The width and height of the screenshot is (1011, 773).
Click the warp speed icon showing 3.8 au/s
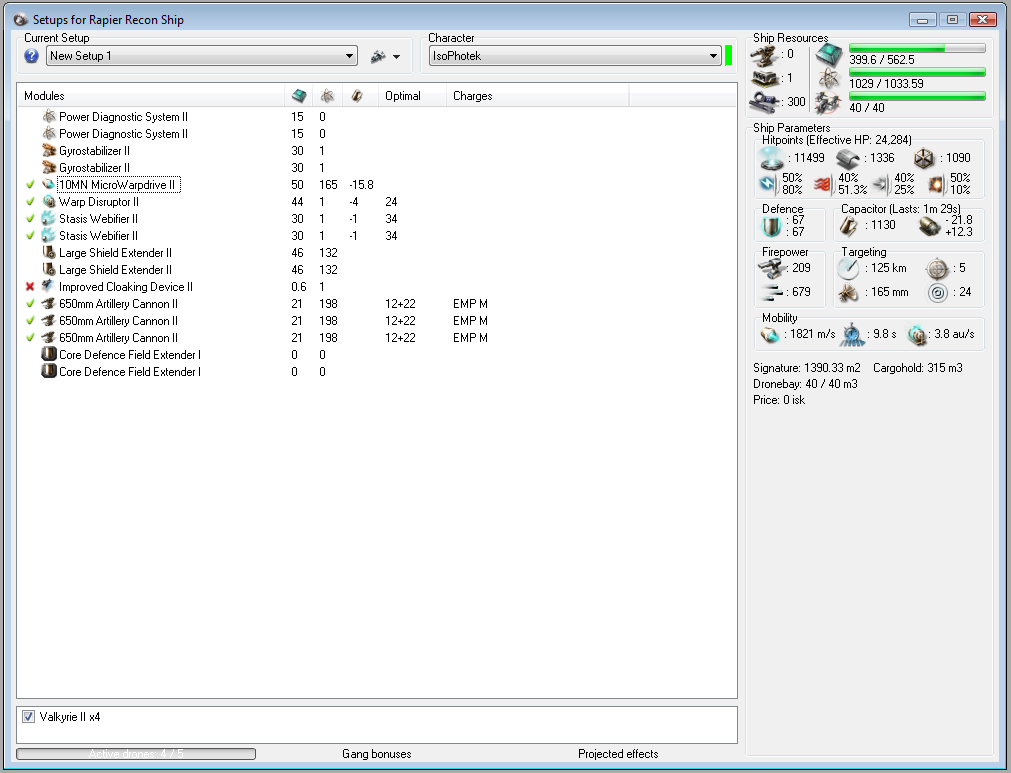[916, 335]
